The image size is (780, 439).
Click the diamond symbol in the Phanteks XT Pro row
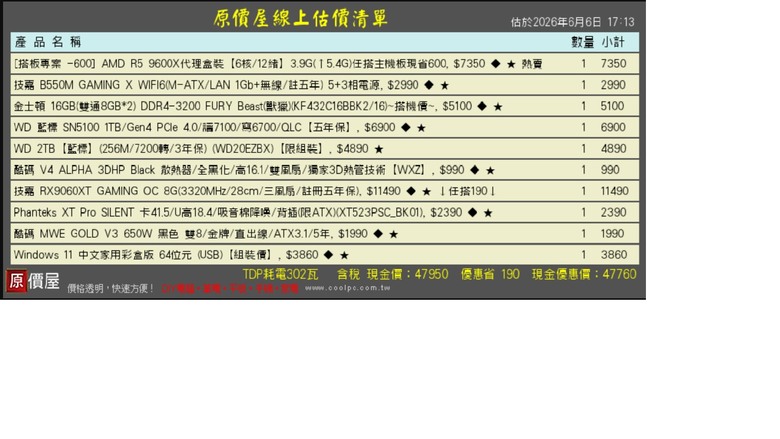click(473, 212)
